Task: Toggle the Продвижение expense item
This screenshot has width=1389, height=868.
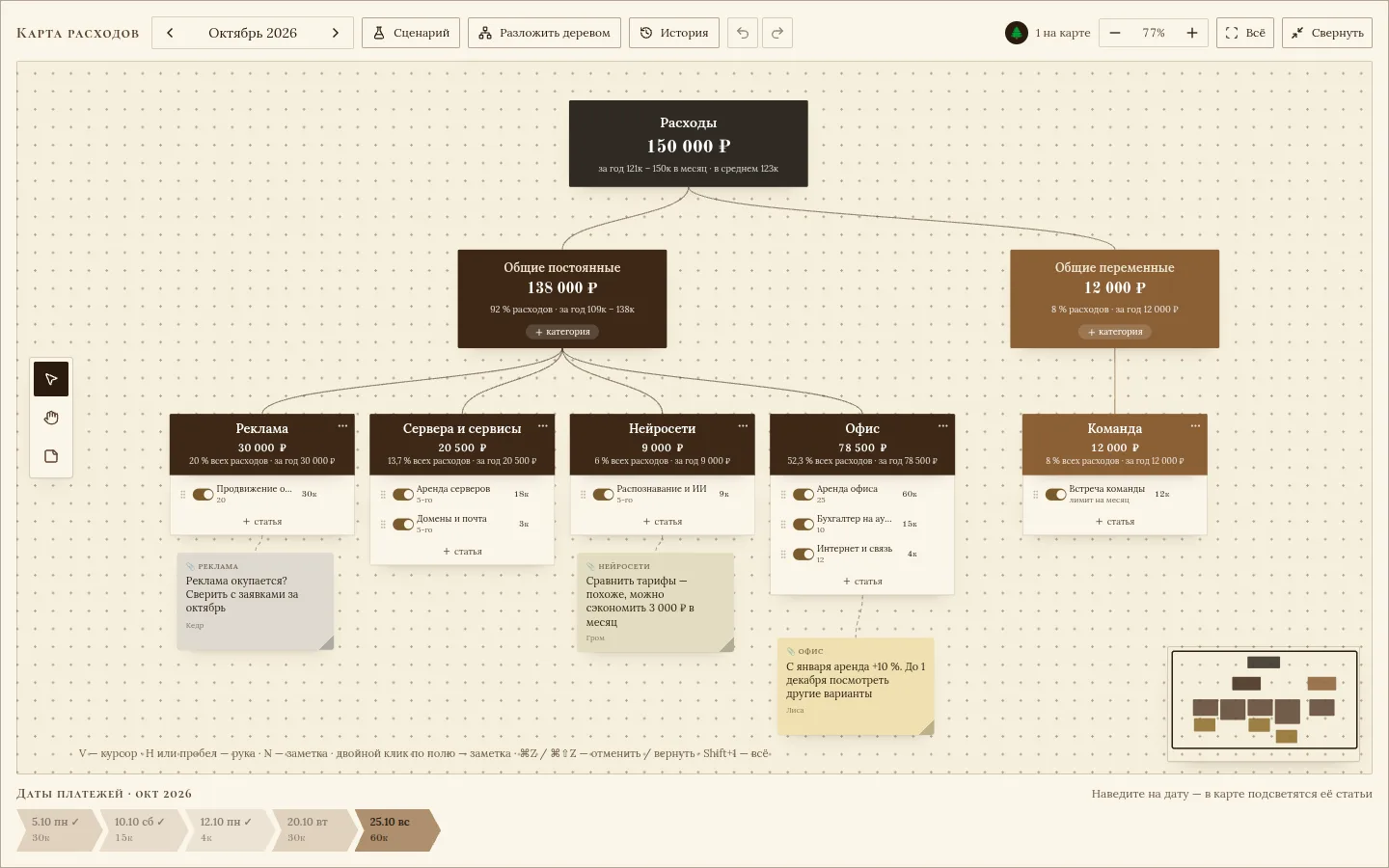Action: pos(203,494)
